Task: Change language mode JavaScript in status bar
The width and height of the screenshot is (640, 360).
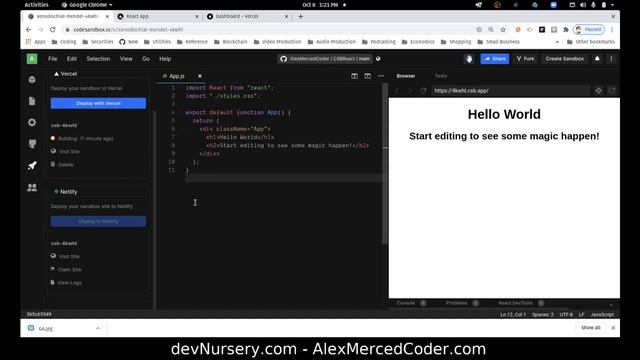Action: click(x=602, y=314)
